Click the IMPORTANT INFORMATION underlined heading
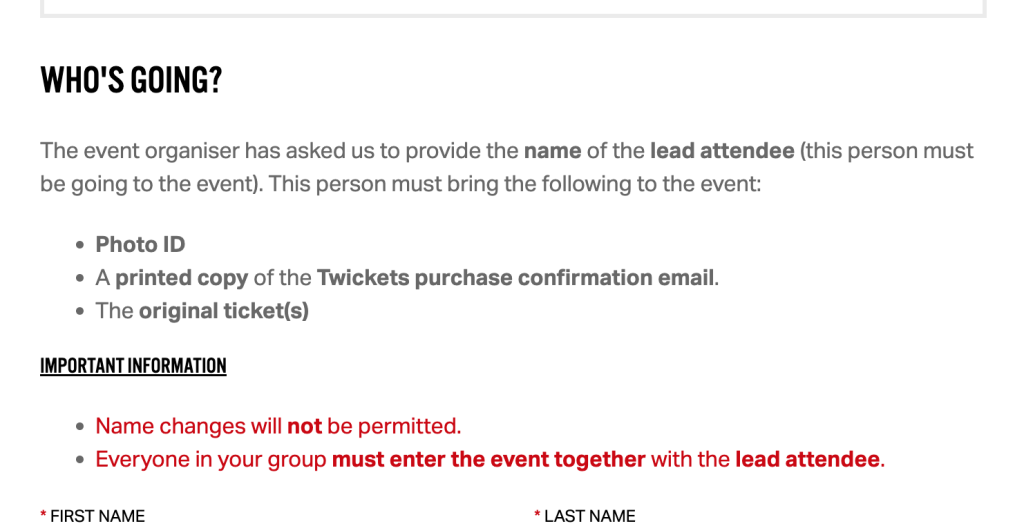This screenshot has width=1024, height=526. pos(133,366)
